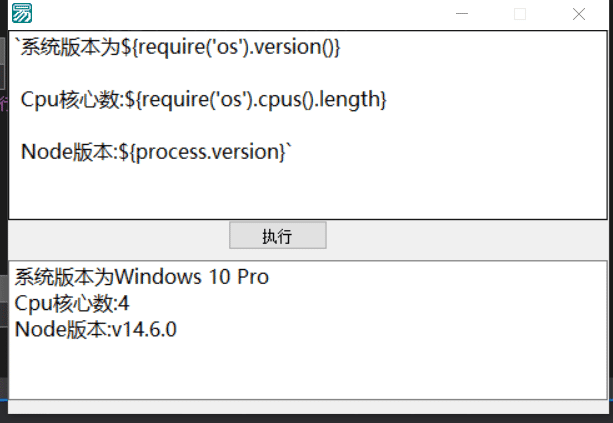Close the window with the X button
Screen dimensions: 613x423
tap(579, 14)
